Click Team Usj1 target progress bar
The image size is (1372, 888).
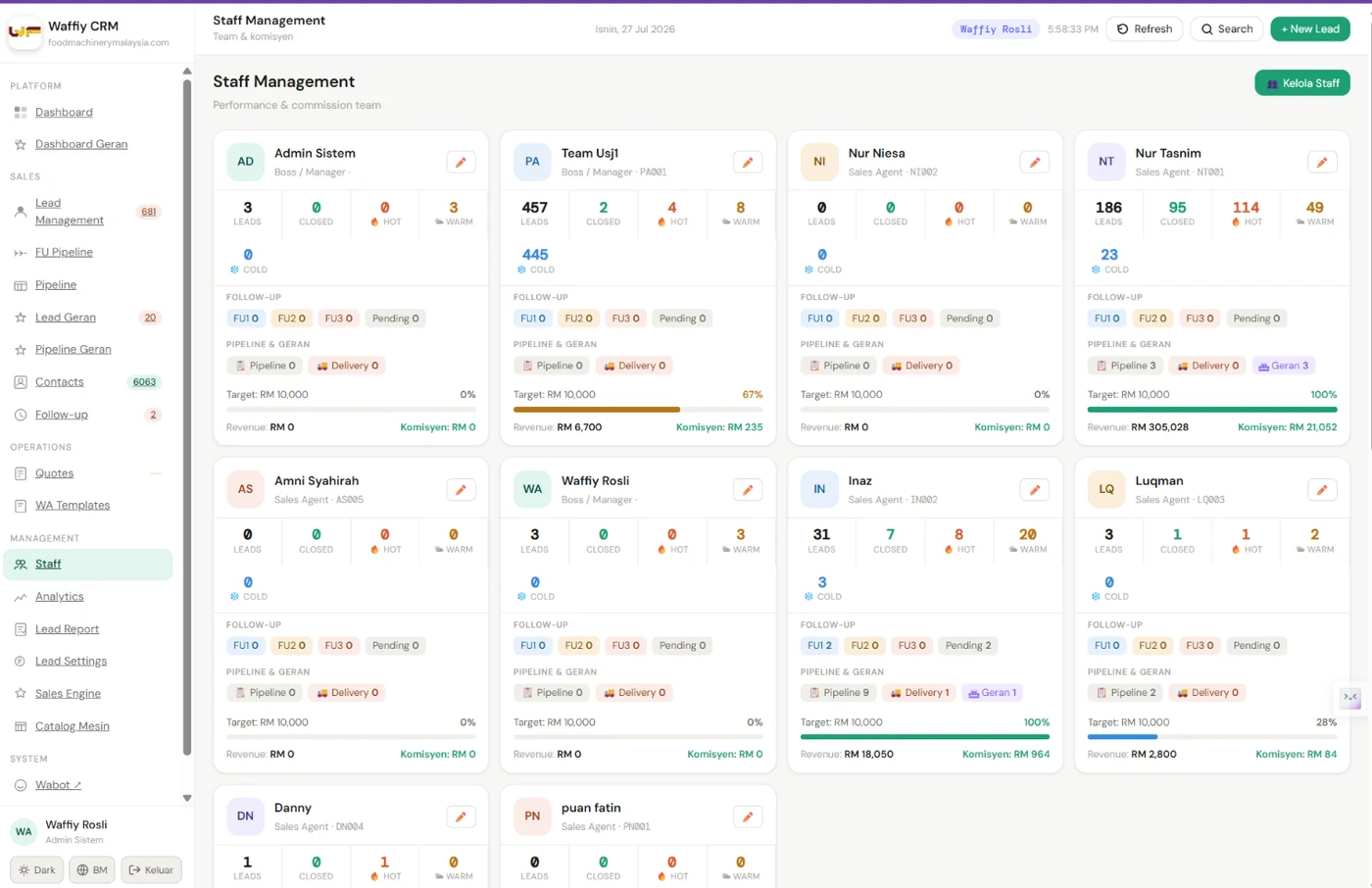pos(638,410)
